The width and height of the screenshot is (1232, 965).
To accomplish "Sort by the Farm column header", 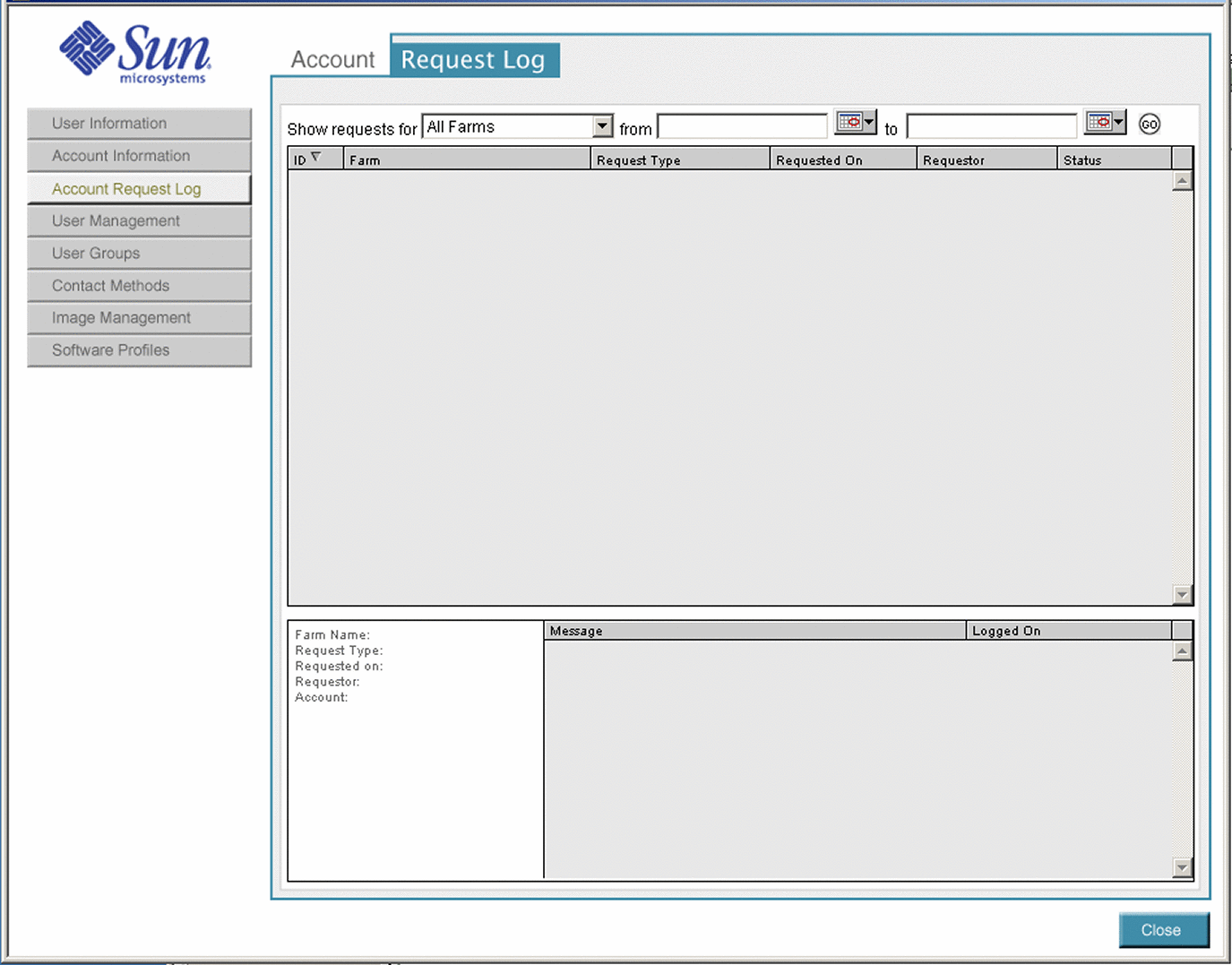I will pyautogui.click(x=467, y=159).
